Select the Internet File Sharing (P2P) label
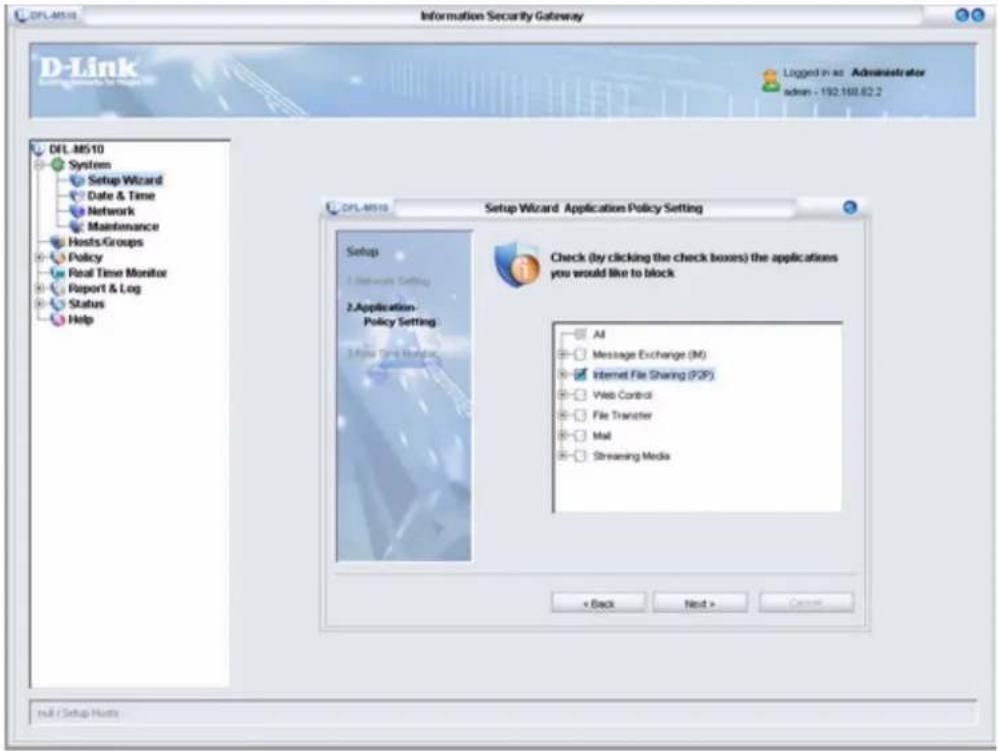This screenshot has width=998, height=751. tap(653, 375)
